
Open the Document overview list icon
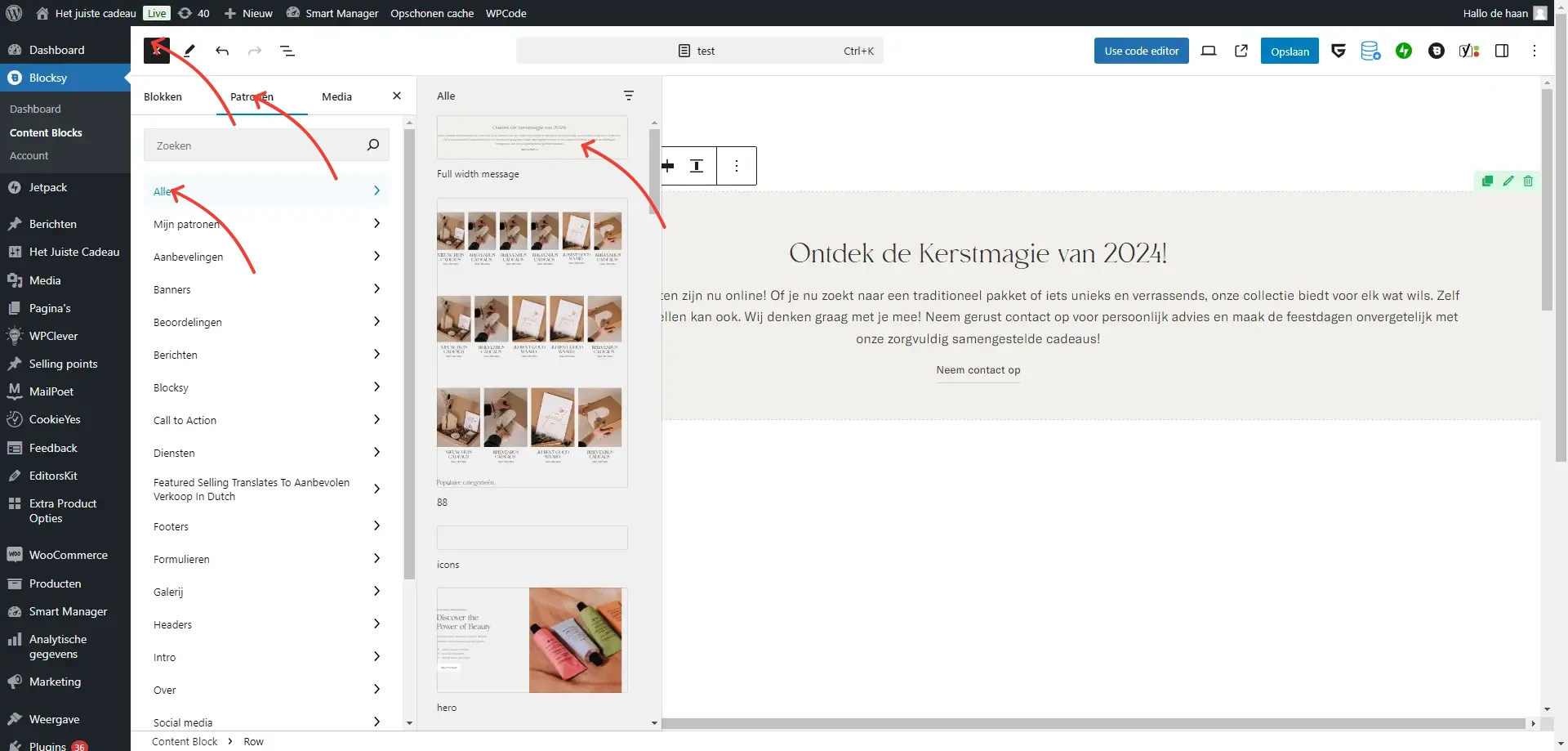coord(287,51)
